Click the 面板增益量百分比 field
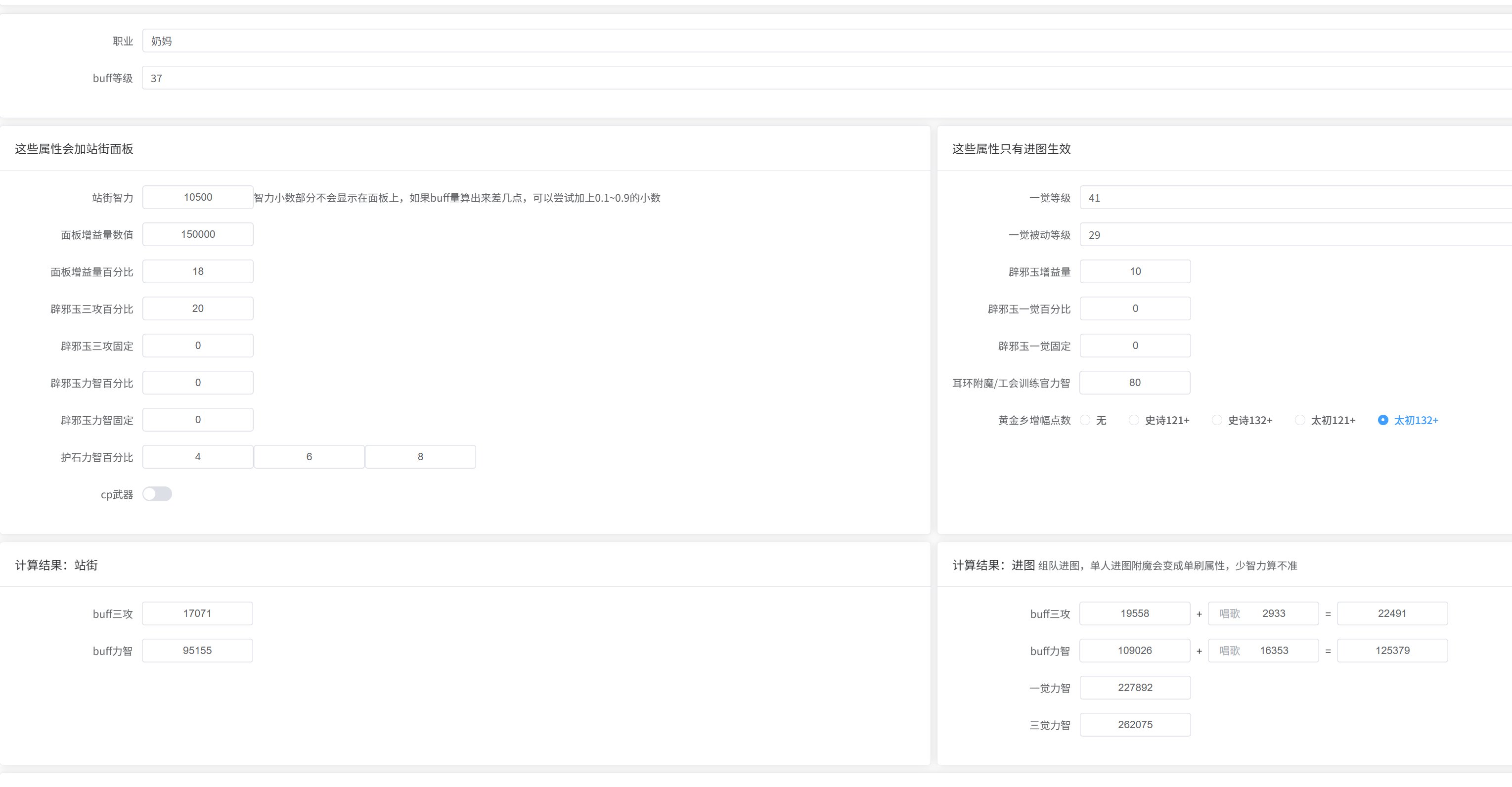This screenshot has width=1512, height=787. pyautogui.click(x=198, y=271)
